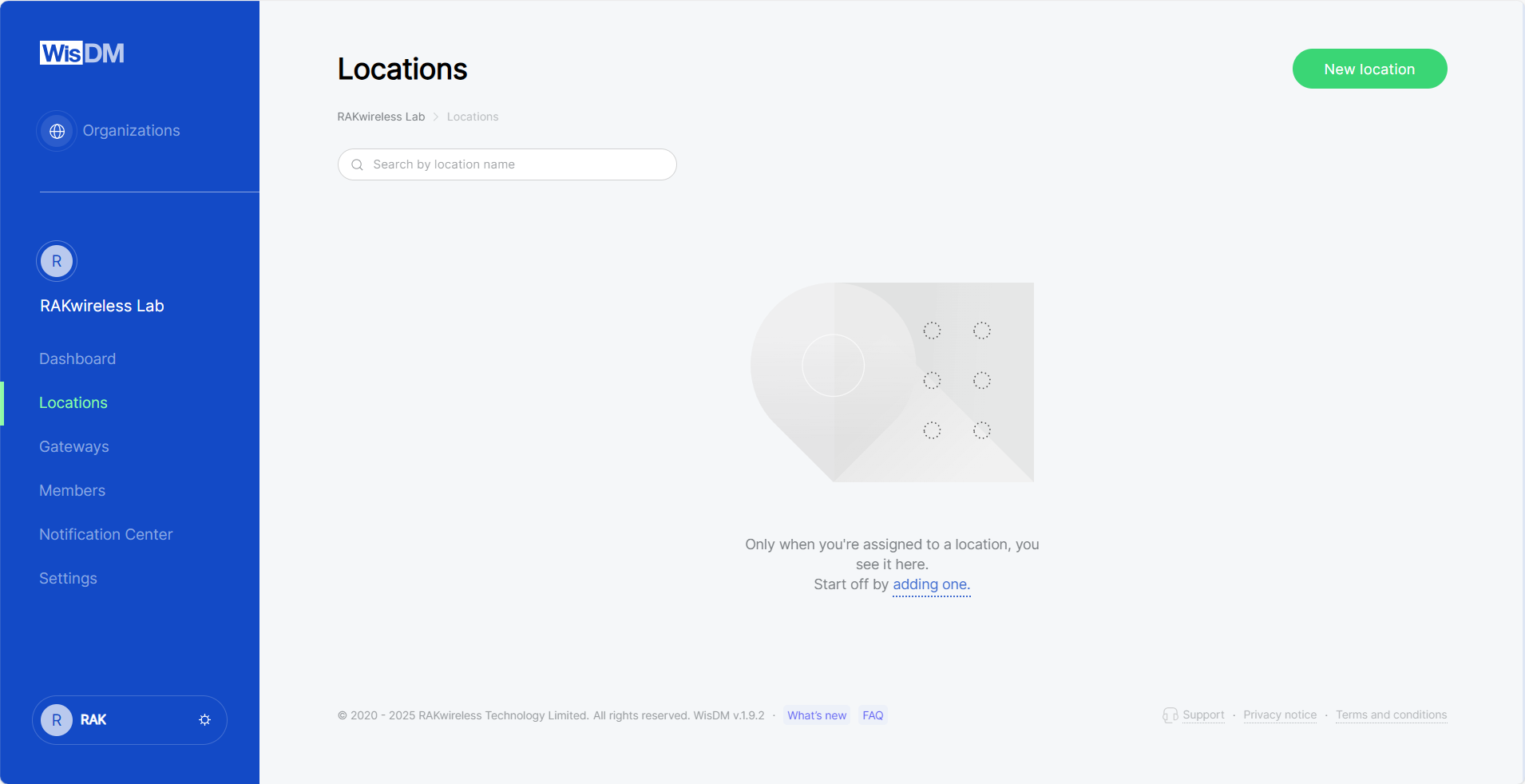This screenshot has width=1525, height=784.
Task: Open the Dashboard menu item
Action: 77,359
